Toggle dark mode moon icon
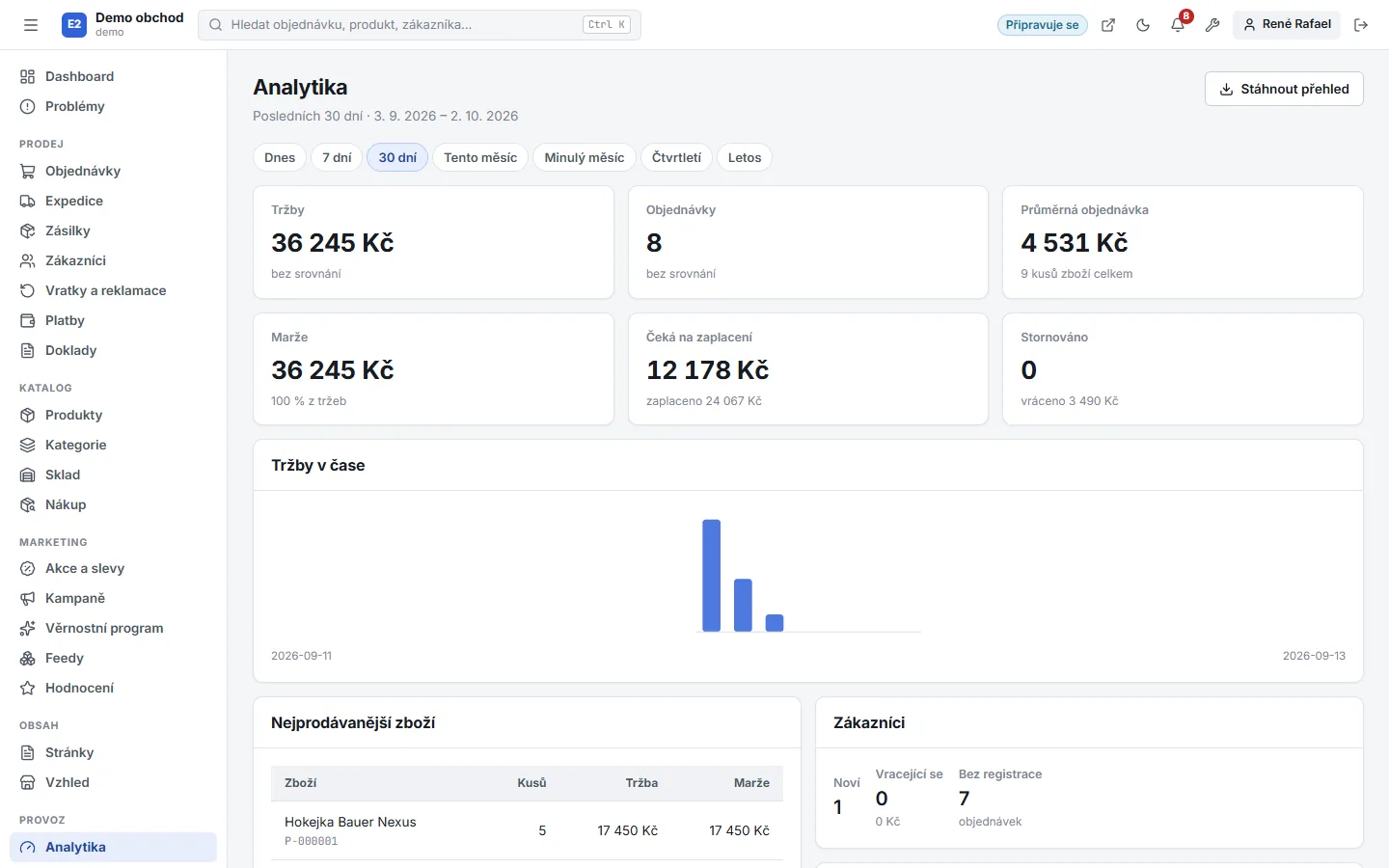This screenshot has height=868, width=1389. (x=1143, y=25)
